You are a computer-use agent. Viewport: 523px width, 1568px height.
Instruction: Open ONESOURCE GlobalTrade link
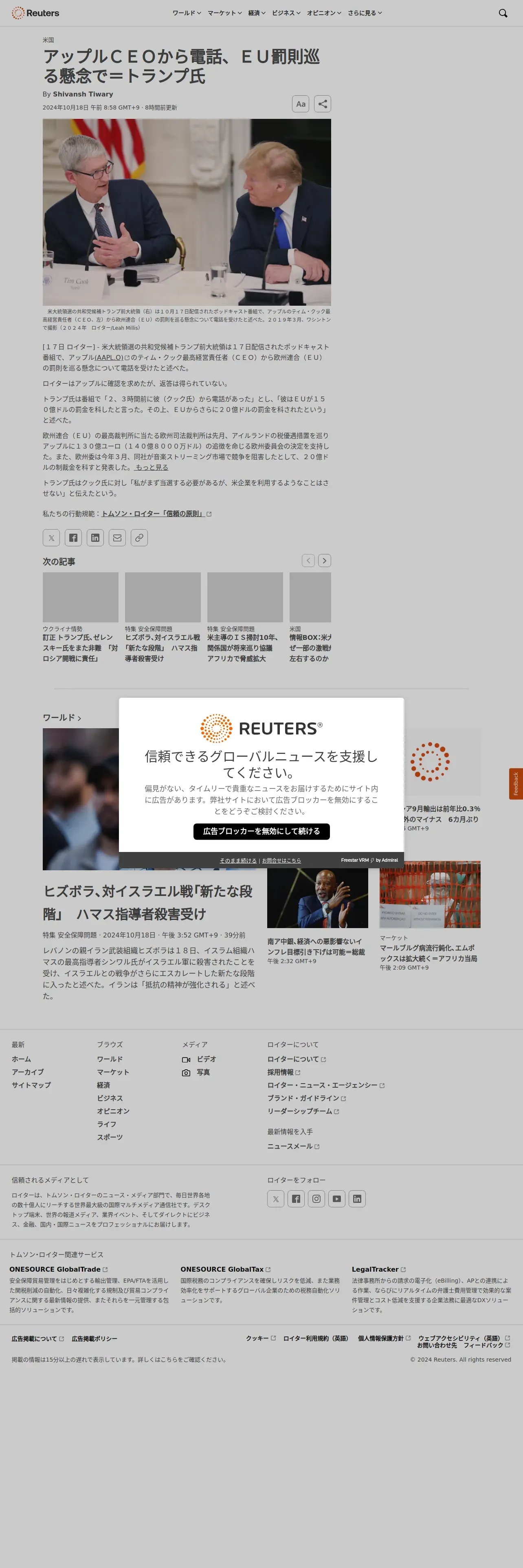[x=58, y=1269]
